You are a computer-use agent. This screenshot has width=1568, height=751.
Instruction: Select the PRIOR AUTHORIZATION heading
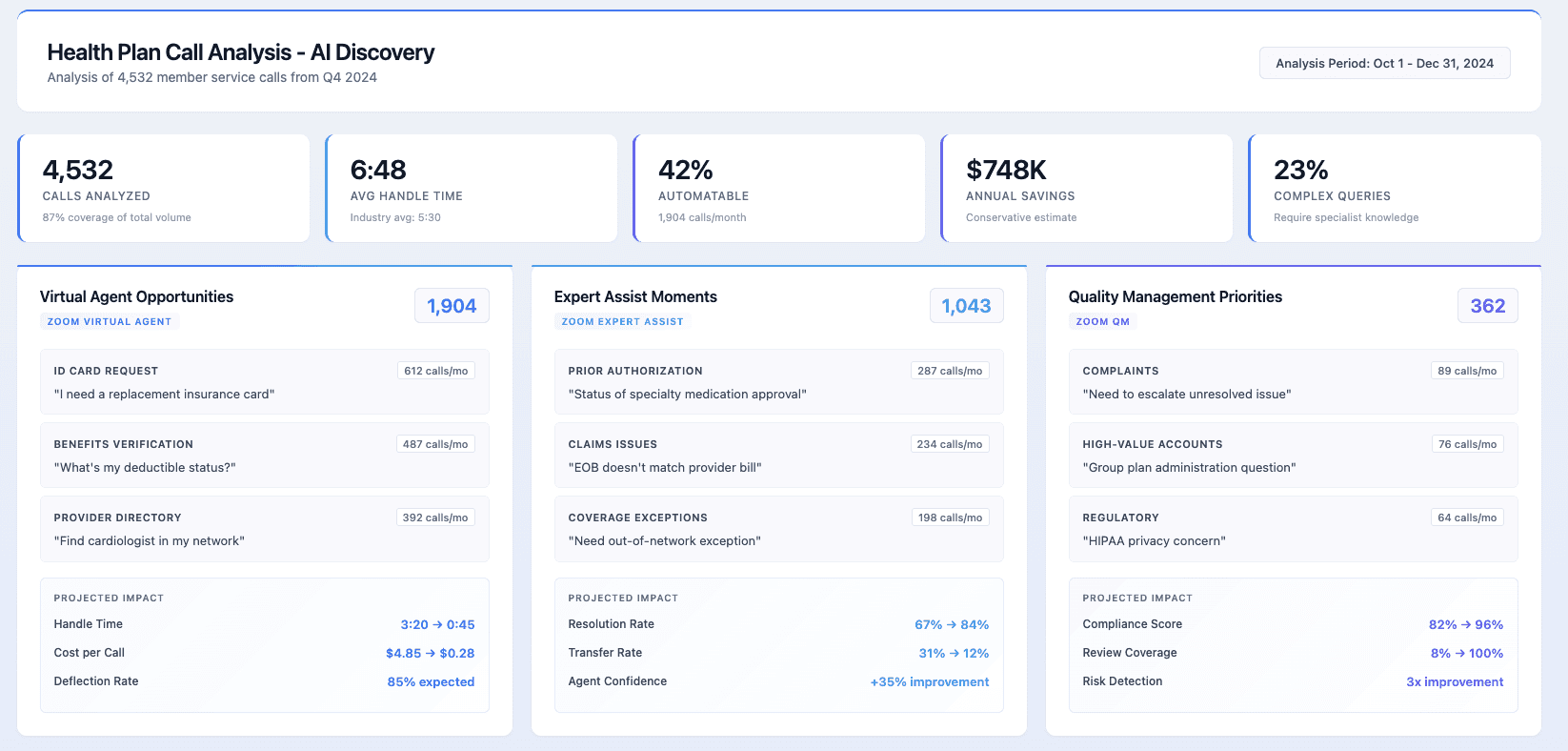pyautogui.click(x=635, y=371)
